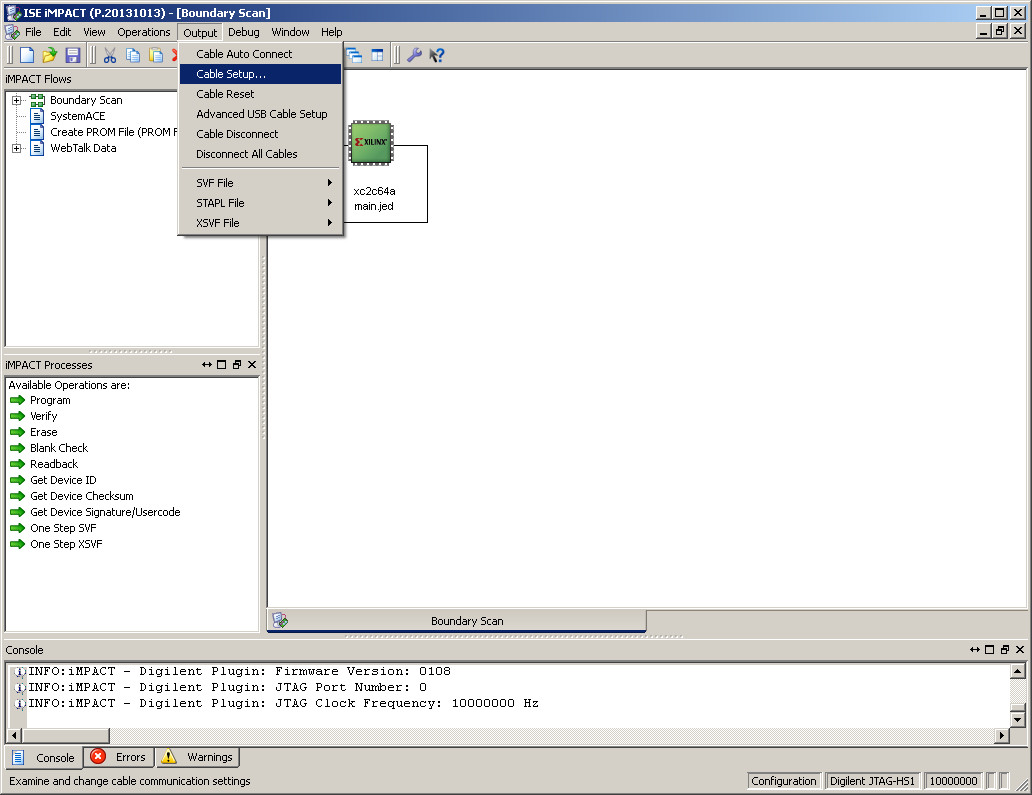Click the Erase green arrow icon
This screenshot has height=795, width=1032.
tap(18, 432)
